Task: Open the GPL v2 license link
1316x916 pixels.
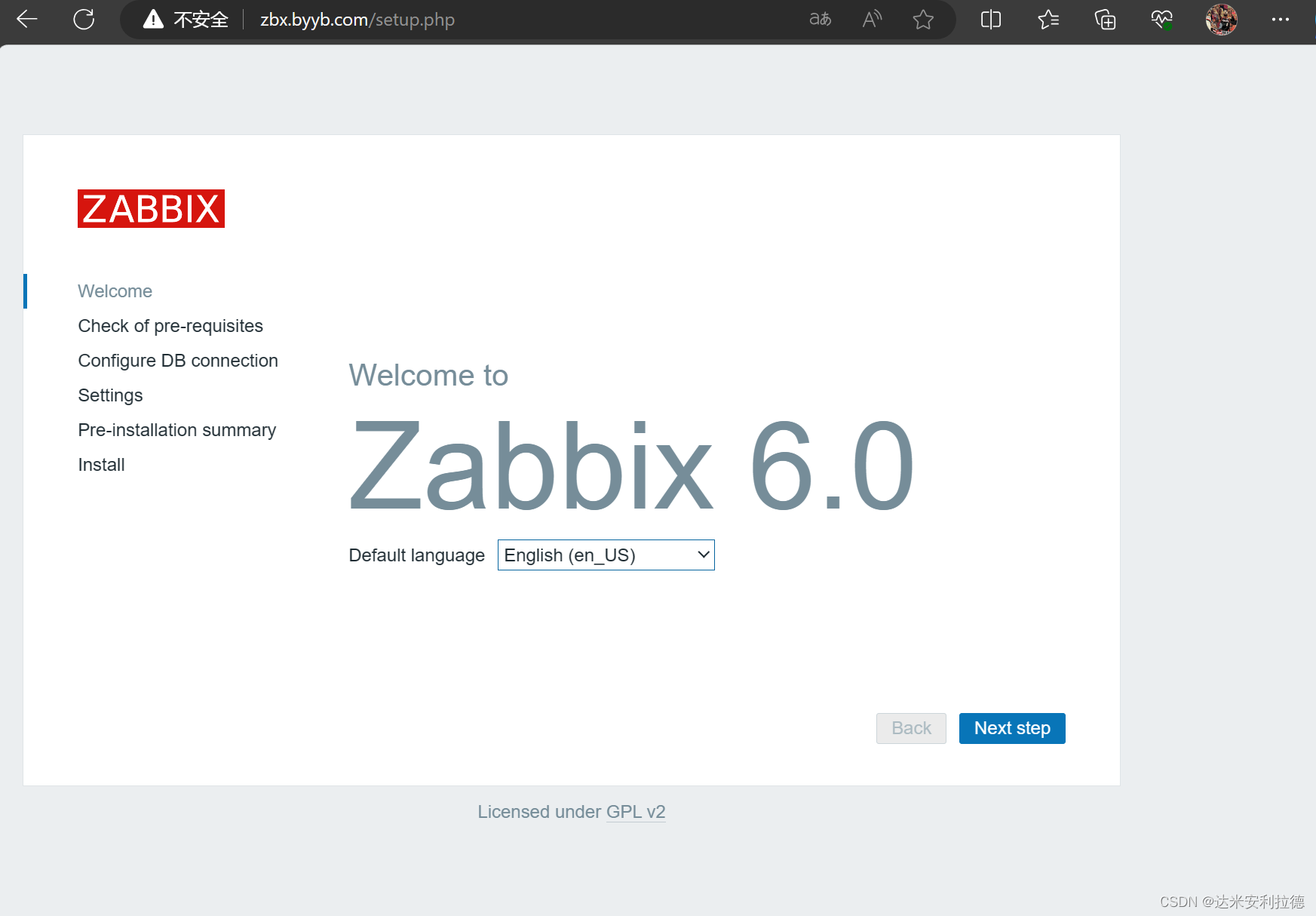Action: pyautogui.click(x=636, y=812)
